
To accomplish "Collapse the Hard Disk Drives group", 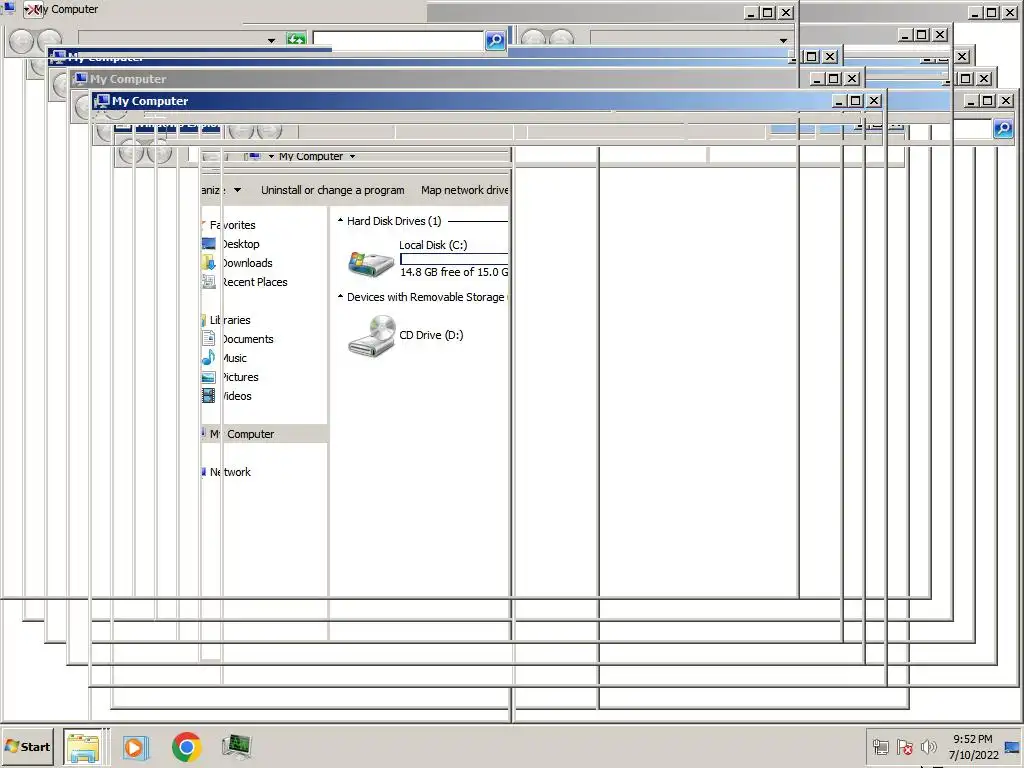I will 340,221.
